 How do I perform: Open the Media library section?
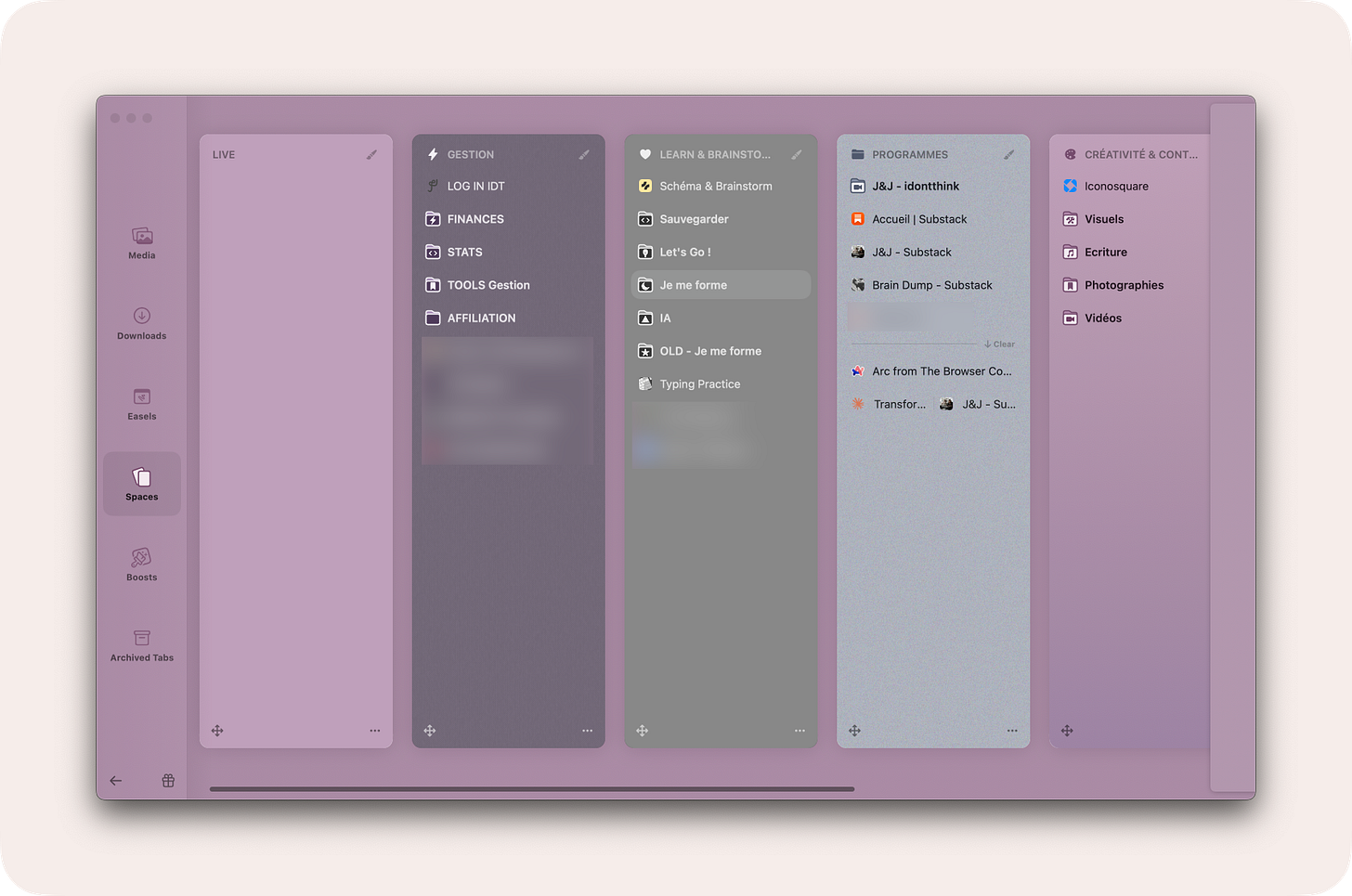click(142, 242)
